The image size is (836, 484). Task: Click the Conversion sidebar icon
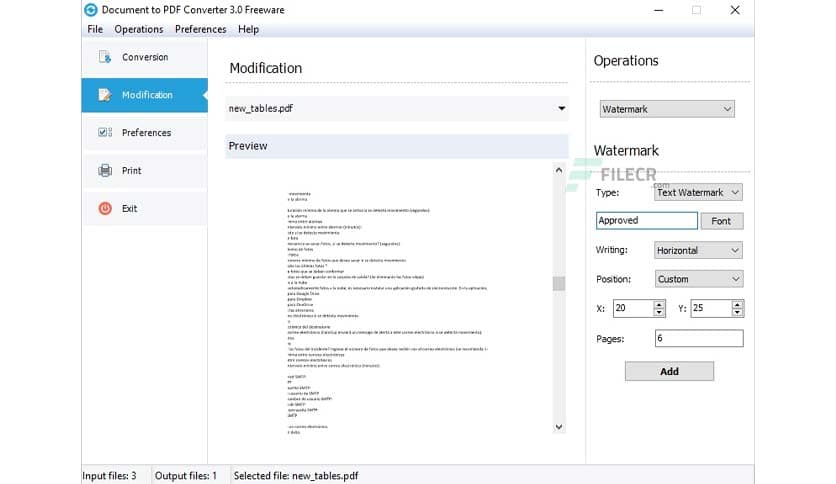(x=105, y=57)
